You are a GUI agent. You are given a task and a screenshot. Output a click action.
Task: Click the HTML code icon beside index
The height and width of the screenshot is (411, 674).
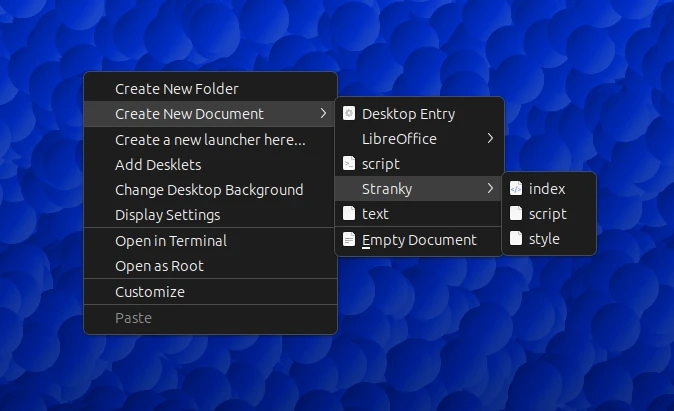[x=516, y=188]
